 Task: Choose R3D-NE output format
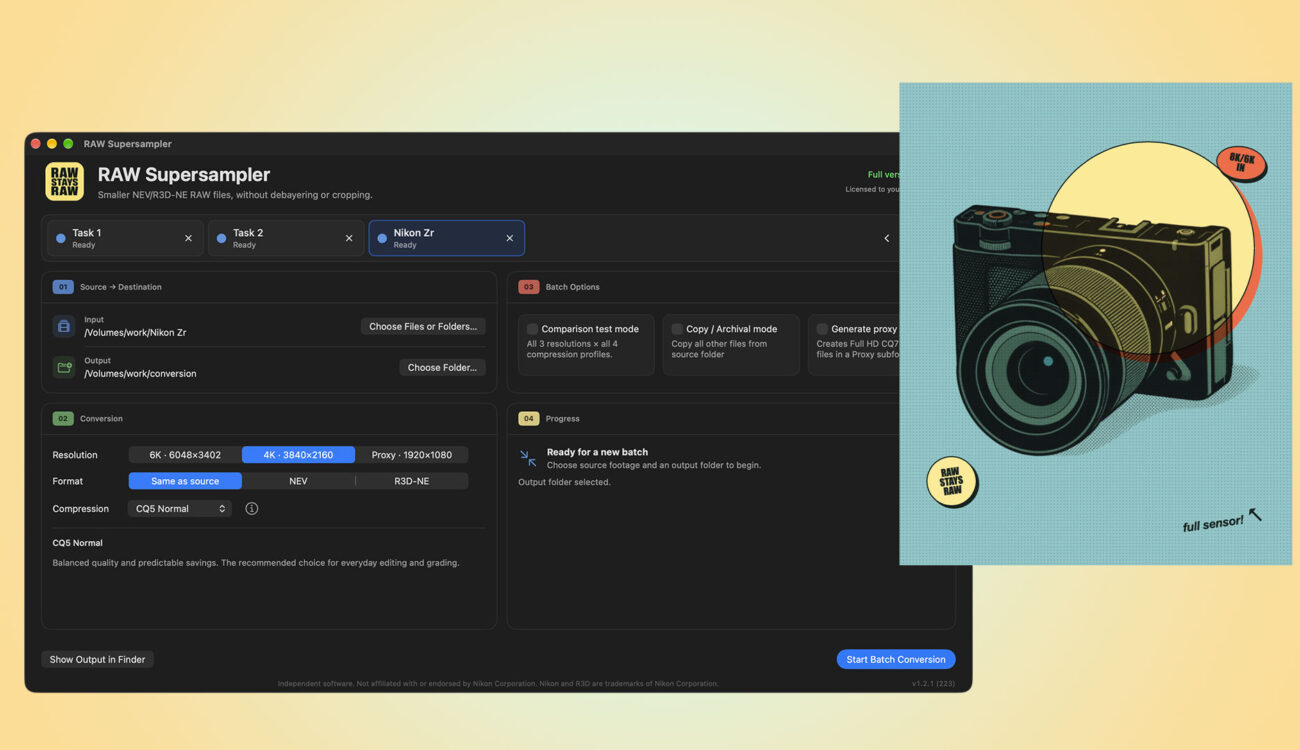click(412, 481)
